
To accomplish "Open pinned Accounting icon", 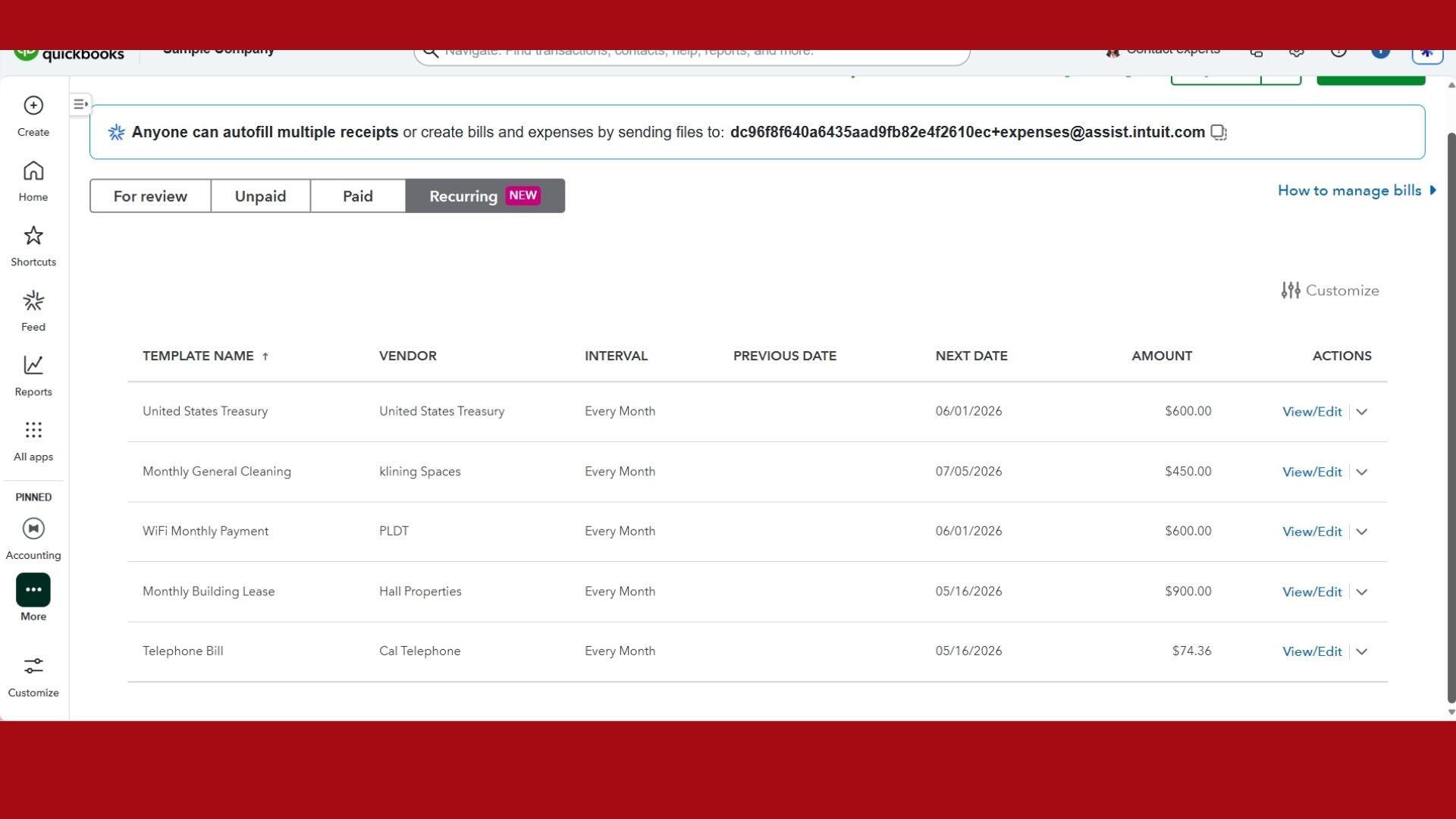I will click(x=33, y=529).
